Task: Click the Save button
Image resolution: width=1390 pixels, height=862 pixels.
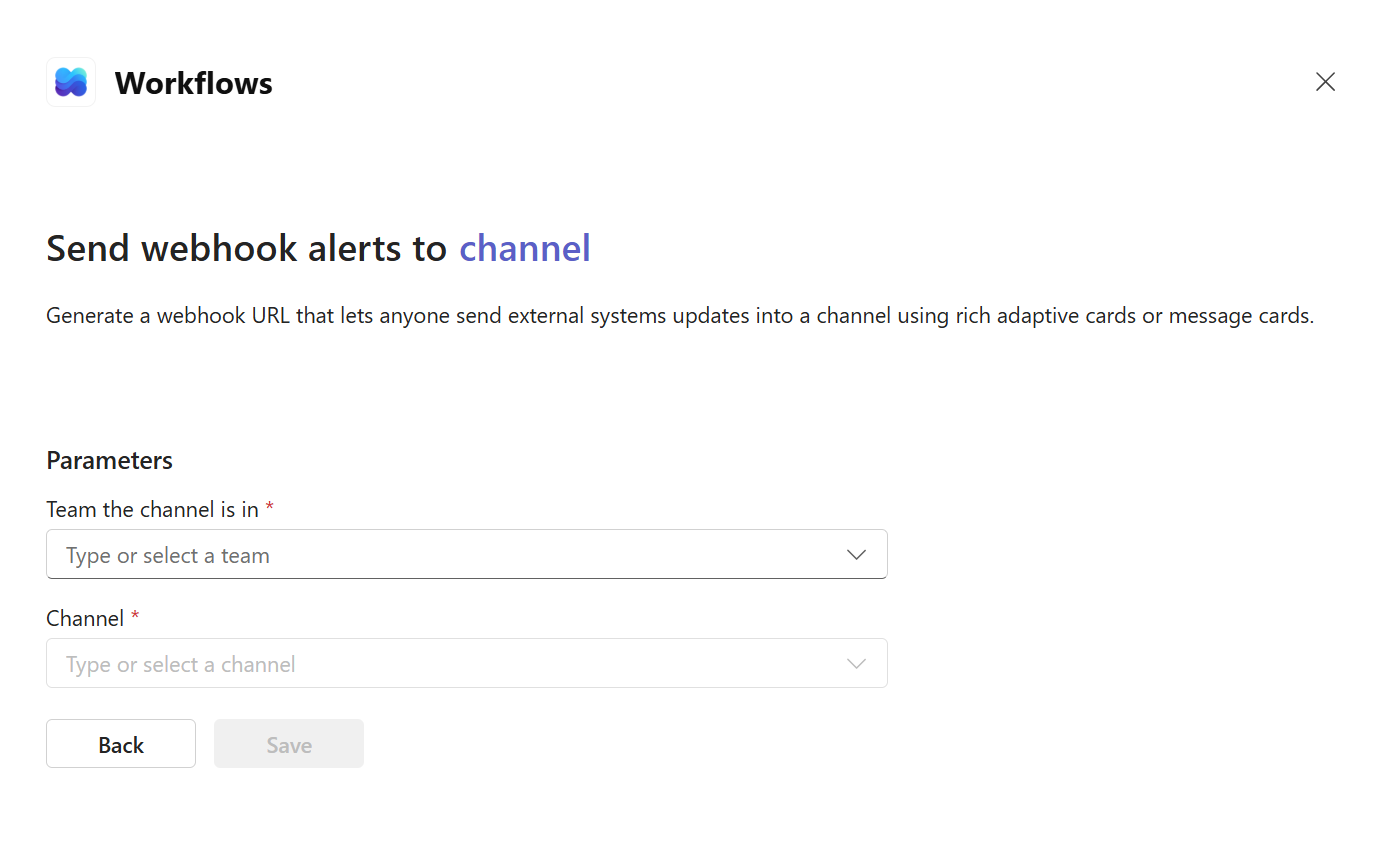Action: point(288,743)
